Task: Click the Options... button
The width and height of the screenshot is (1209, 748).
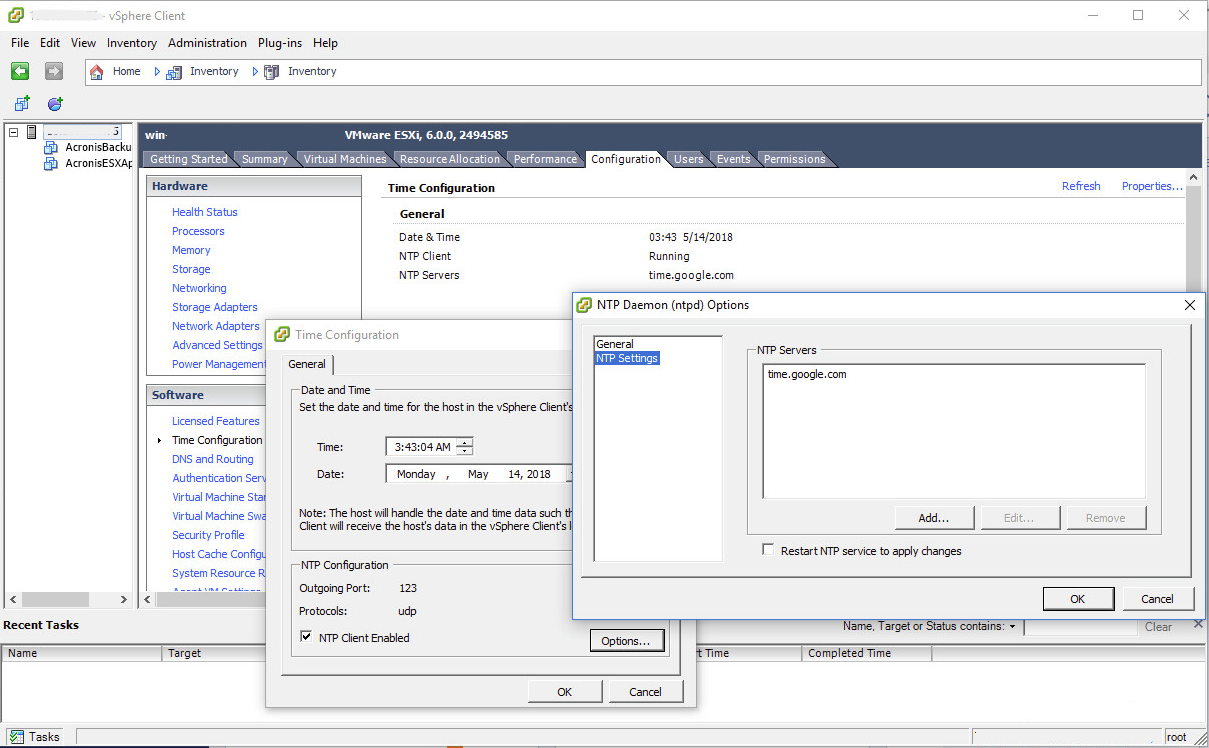Action: coord(627,641)
